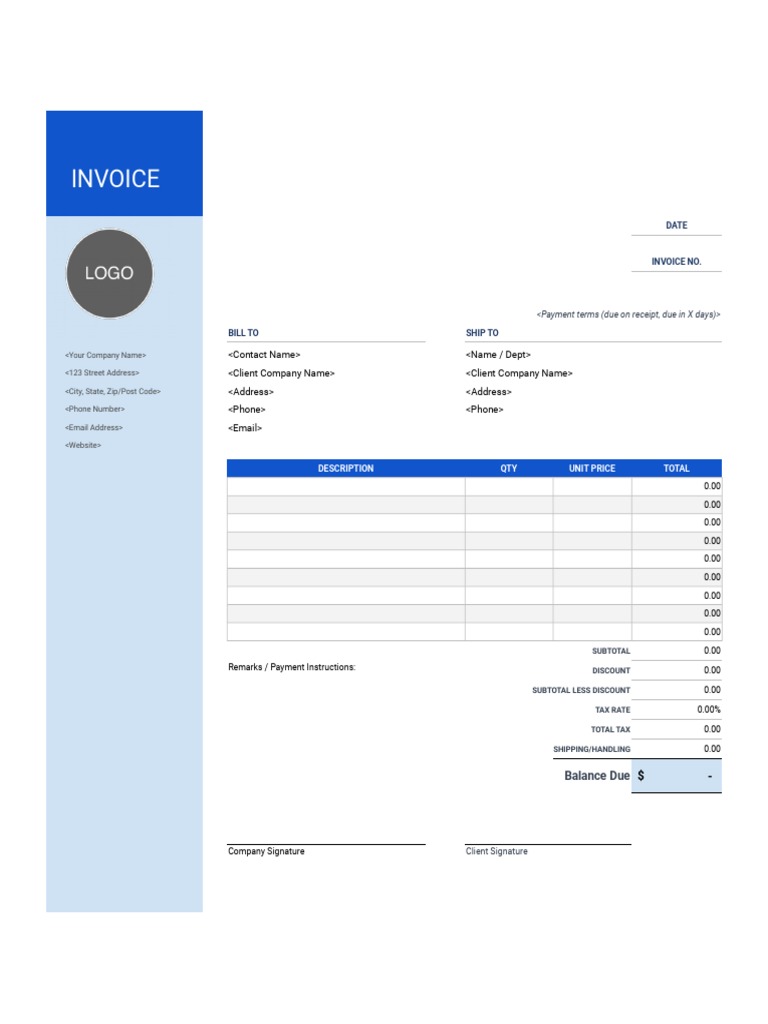Click the Company Signature line
Image resolution: width=768 pixels, height=1024 pixels.
point(325,846)
